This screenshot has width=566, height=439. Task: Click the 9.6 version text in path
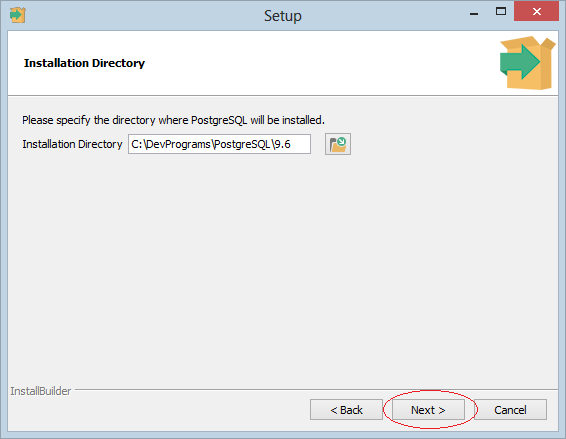[x=282, y=144]
